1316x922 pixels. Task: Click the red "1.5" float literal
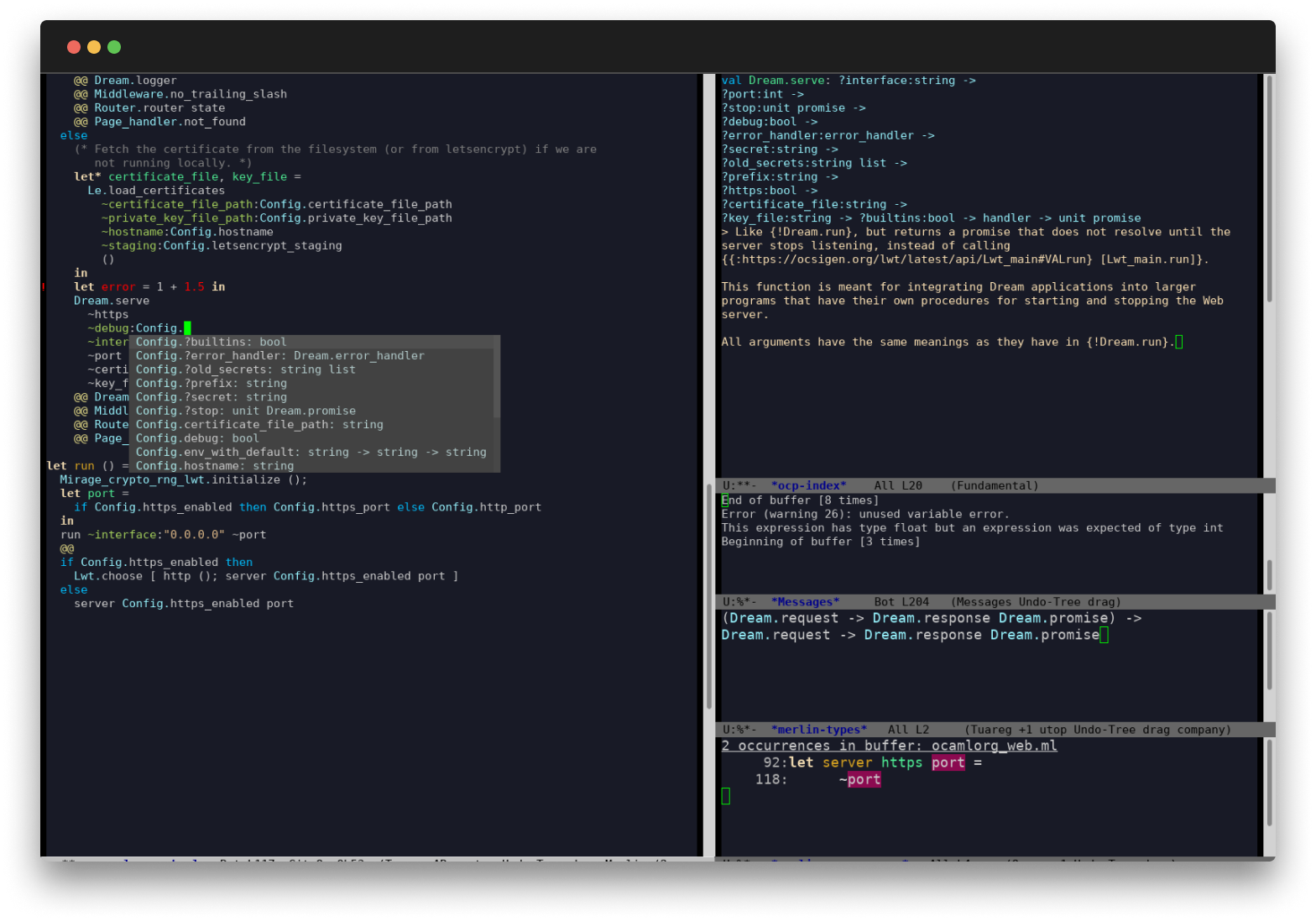tap(194, 287)
